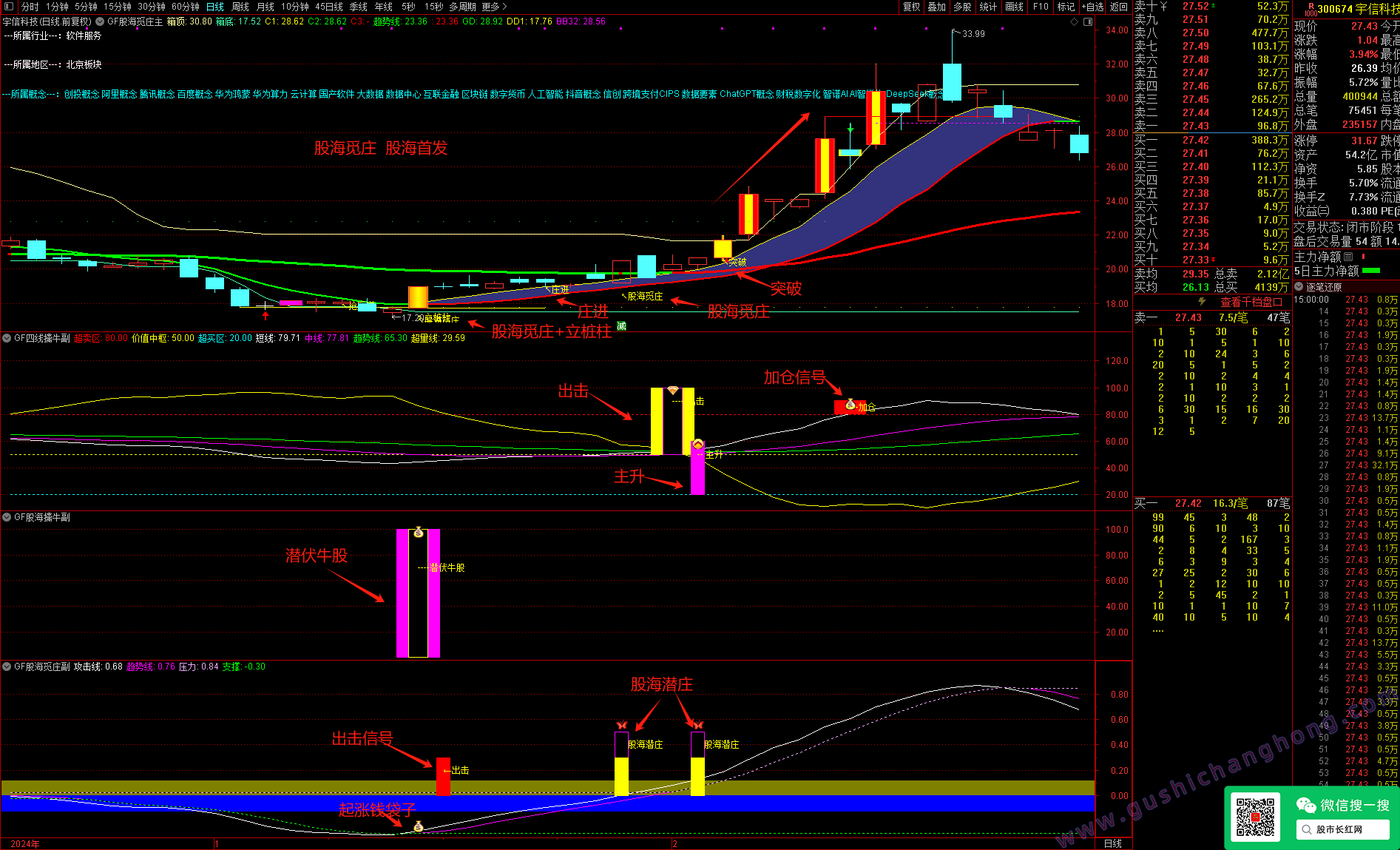Click the red 出击 signal bar
Screen dimensions: 1400x850
[443, 776]
